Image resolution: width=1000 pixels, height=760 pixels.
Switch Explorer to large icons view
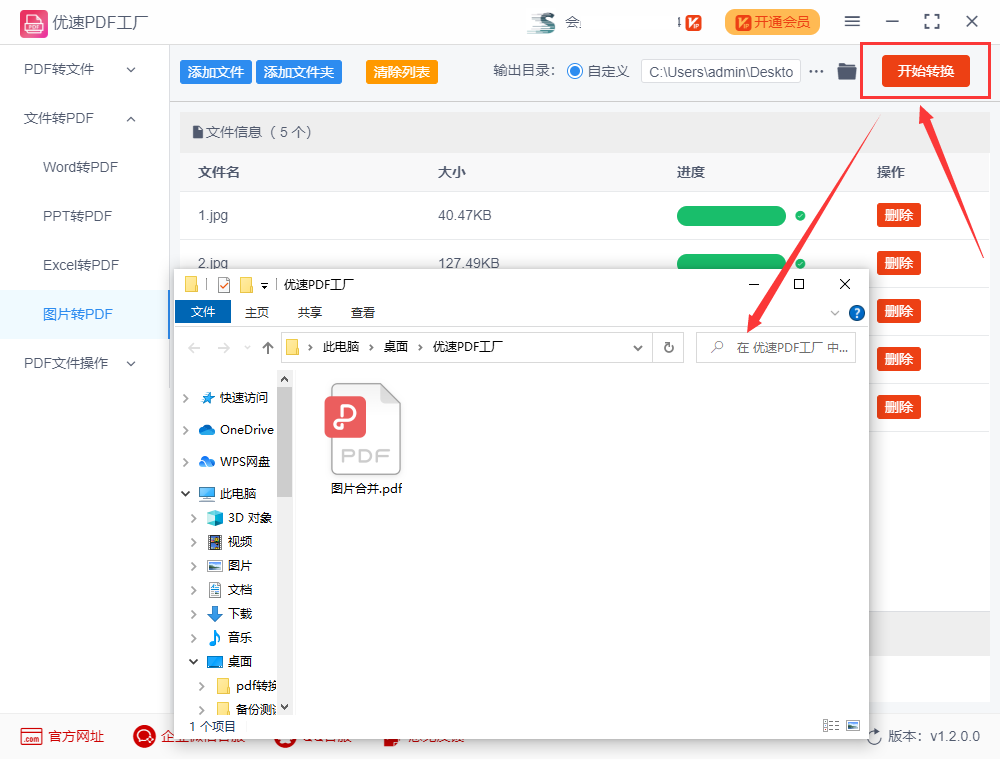[x=853, y=726]
